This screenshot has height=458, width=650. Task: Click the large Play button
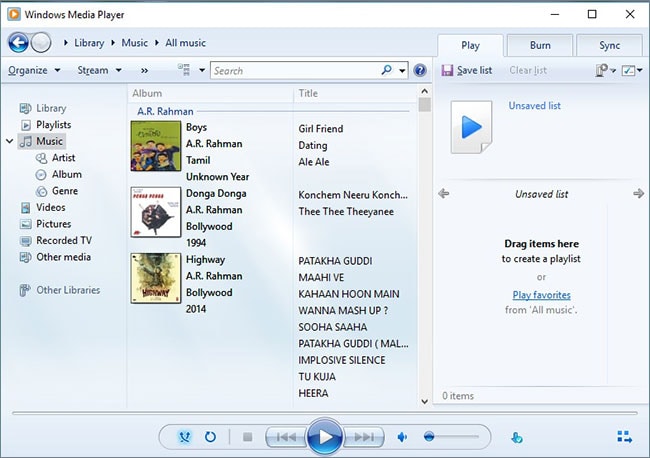coord(325,436)
